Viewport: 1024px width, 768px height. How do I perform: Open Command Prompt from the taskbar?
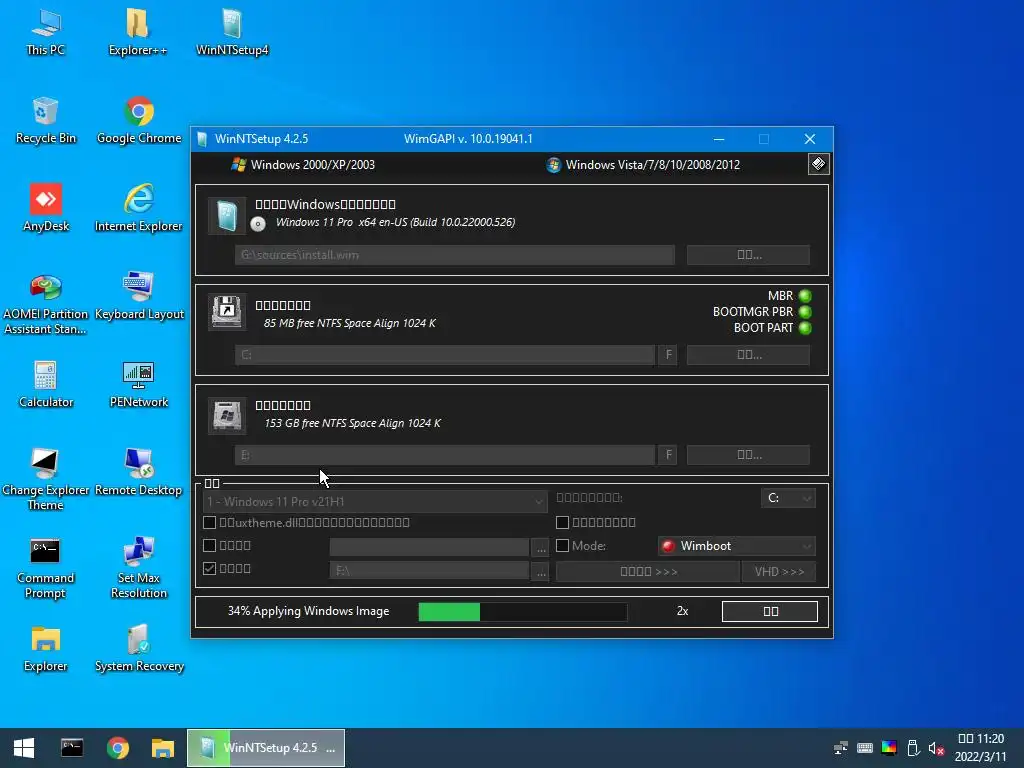[x=72, y=748]
